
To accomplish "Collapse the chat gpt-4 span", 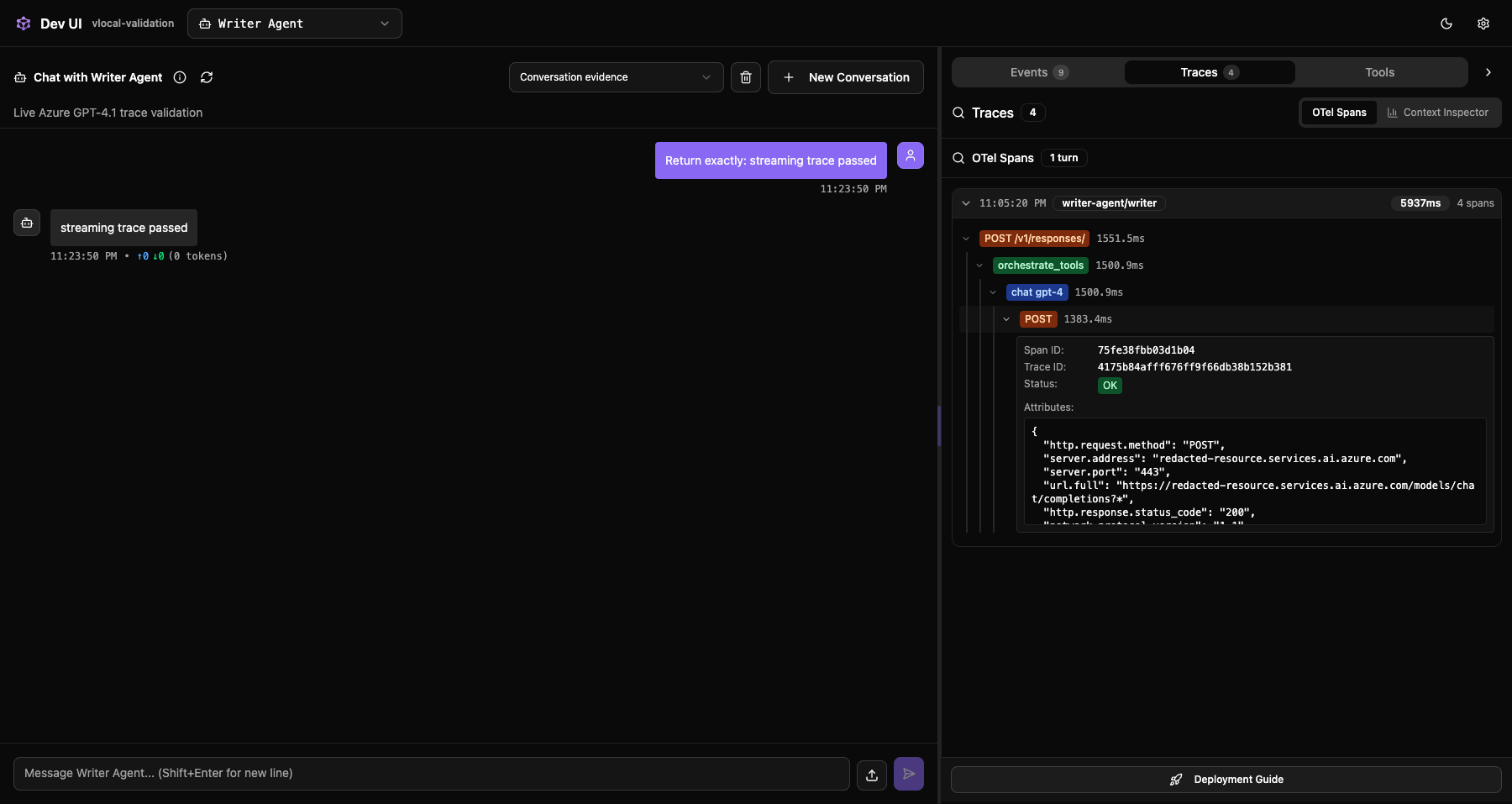I will [x=993, y=292].
